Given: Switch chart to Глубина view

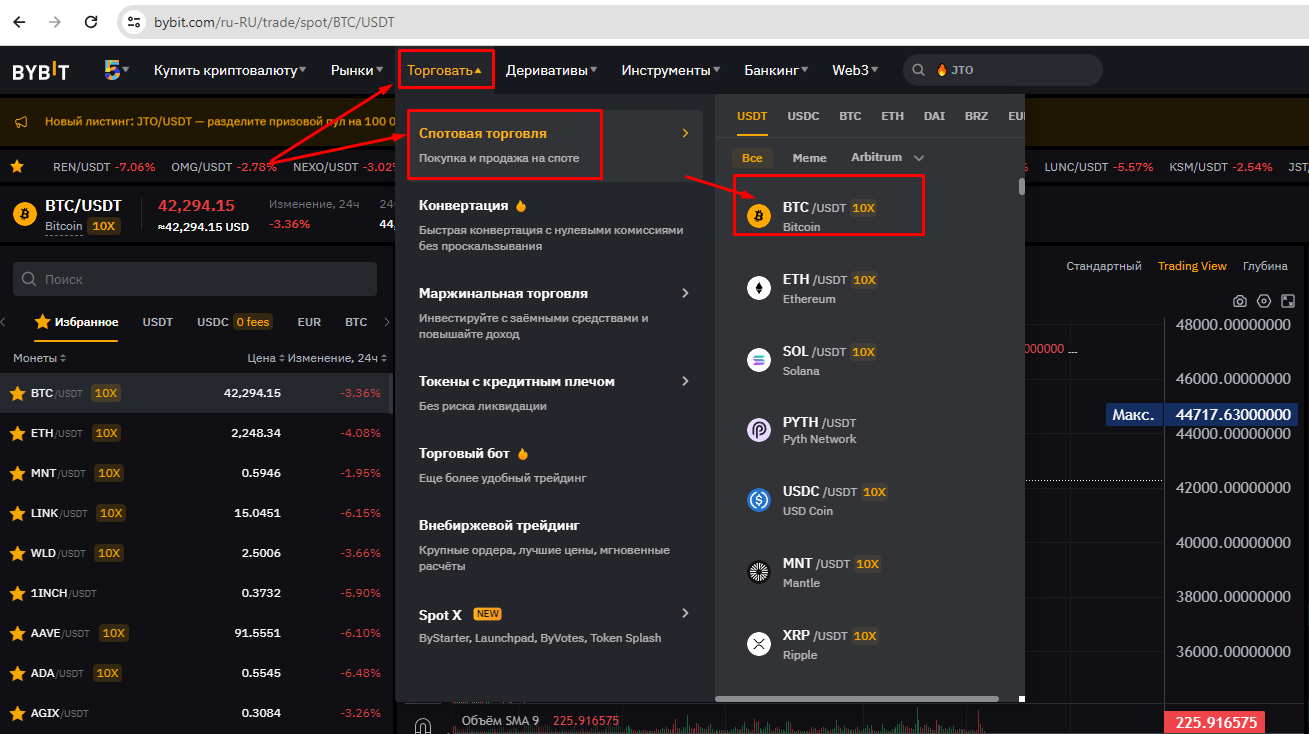Looking at the screenshot, I should tap(1265, 266).
